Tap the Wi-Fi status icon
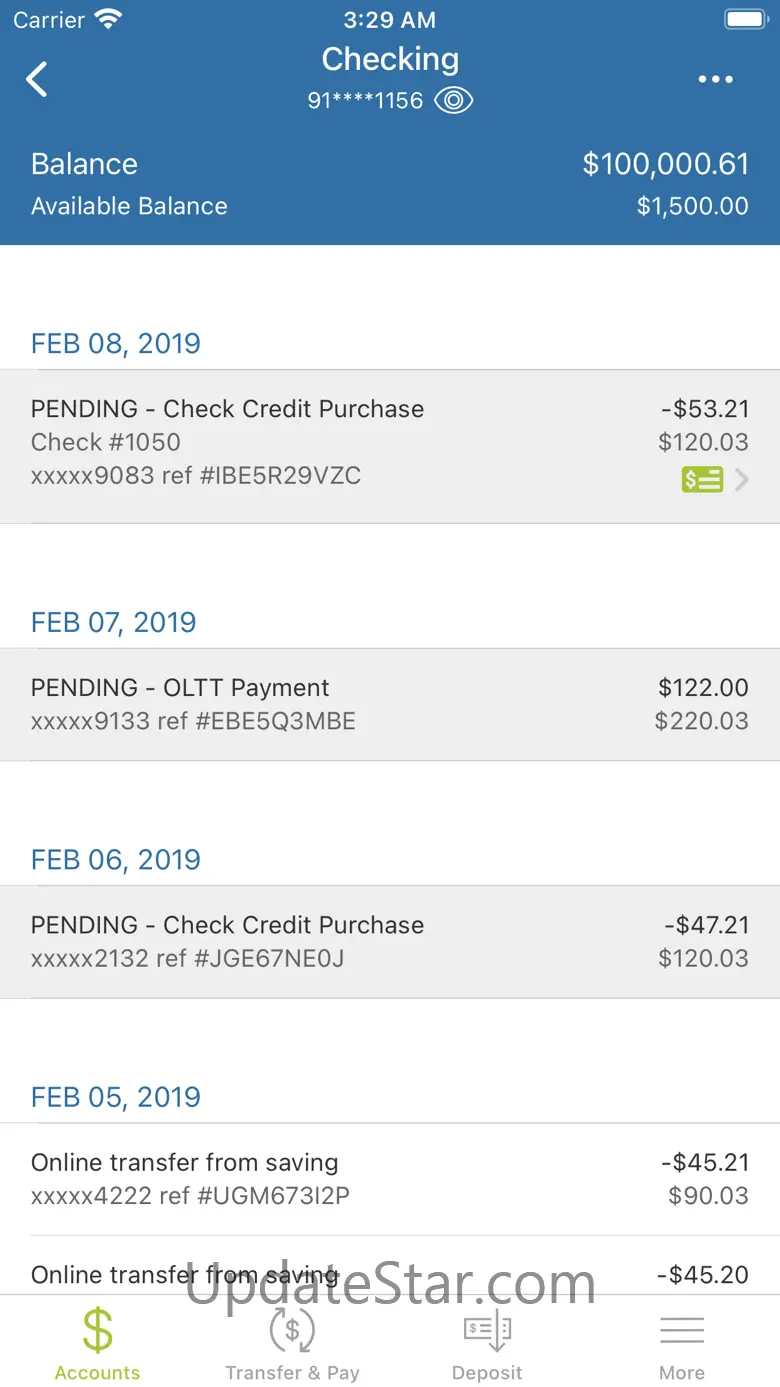The image size is (780, 1387). (x=108, y=19)
